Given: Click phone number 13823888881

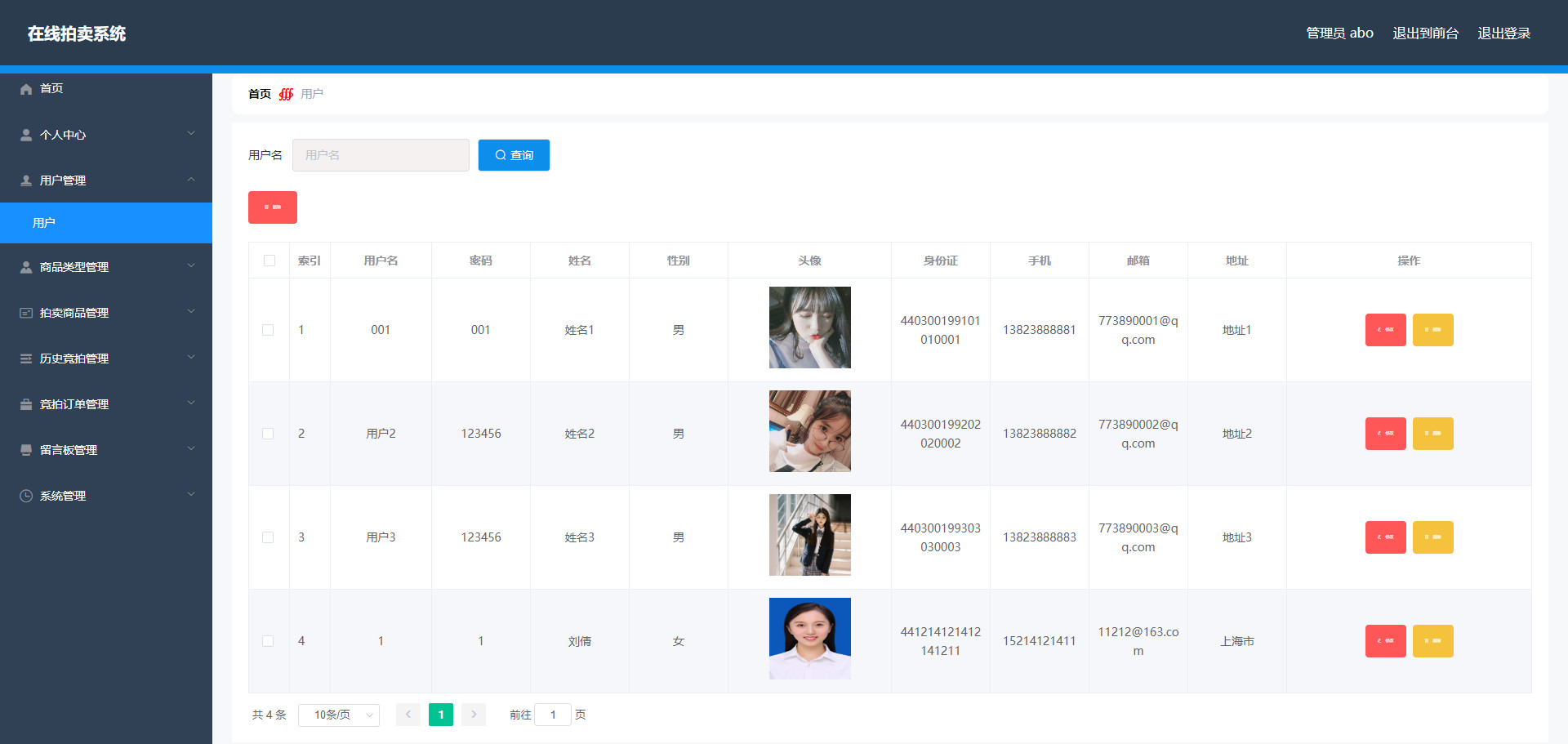Looking at the screenshot, I should [1040, 330].
